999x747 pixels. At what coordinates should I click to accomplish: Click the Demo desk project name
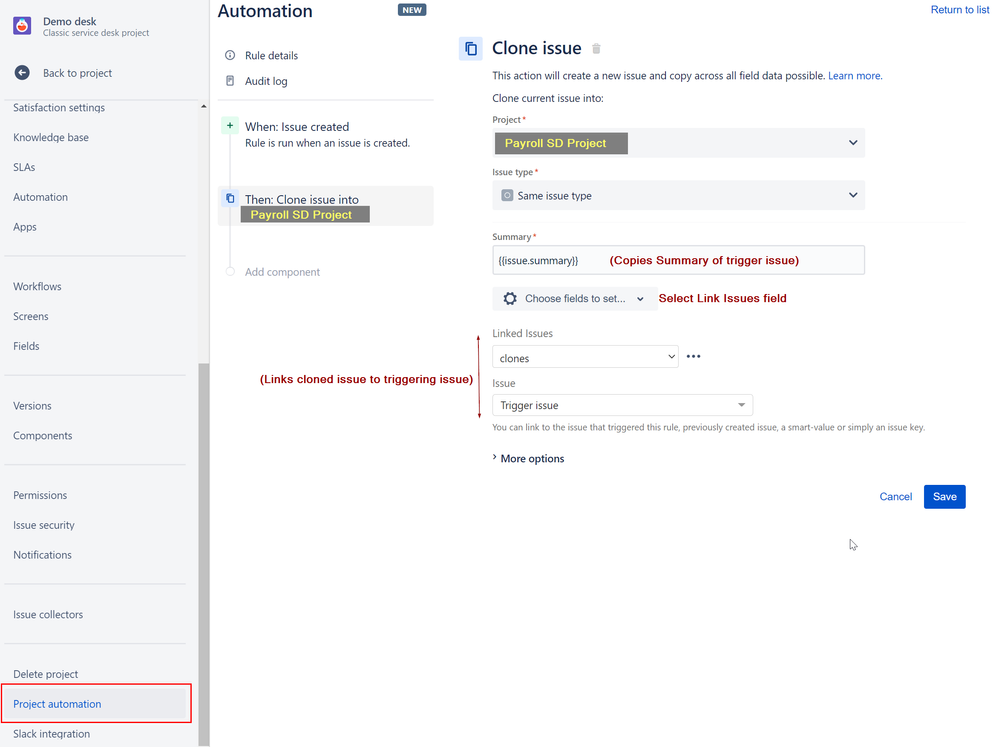[69, 21]
